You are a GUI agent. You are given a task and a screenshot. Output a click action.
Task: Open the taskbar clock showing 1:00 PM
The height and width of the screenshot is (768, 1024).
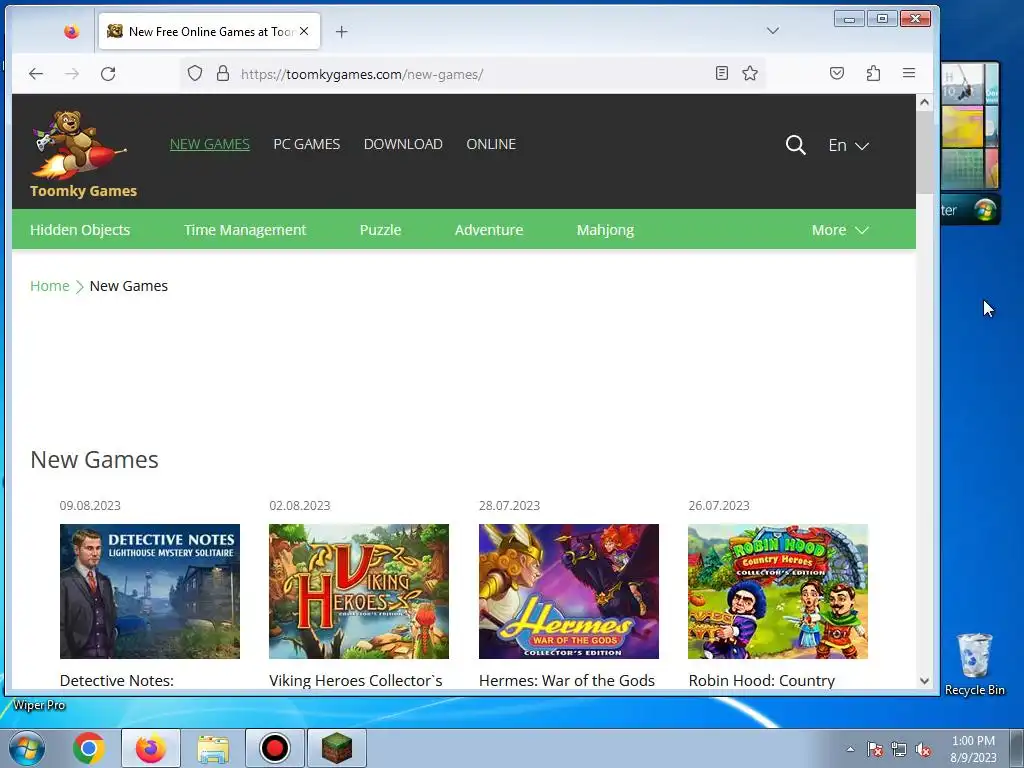(x=973, y=749)
